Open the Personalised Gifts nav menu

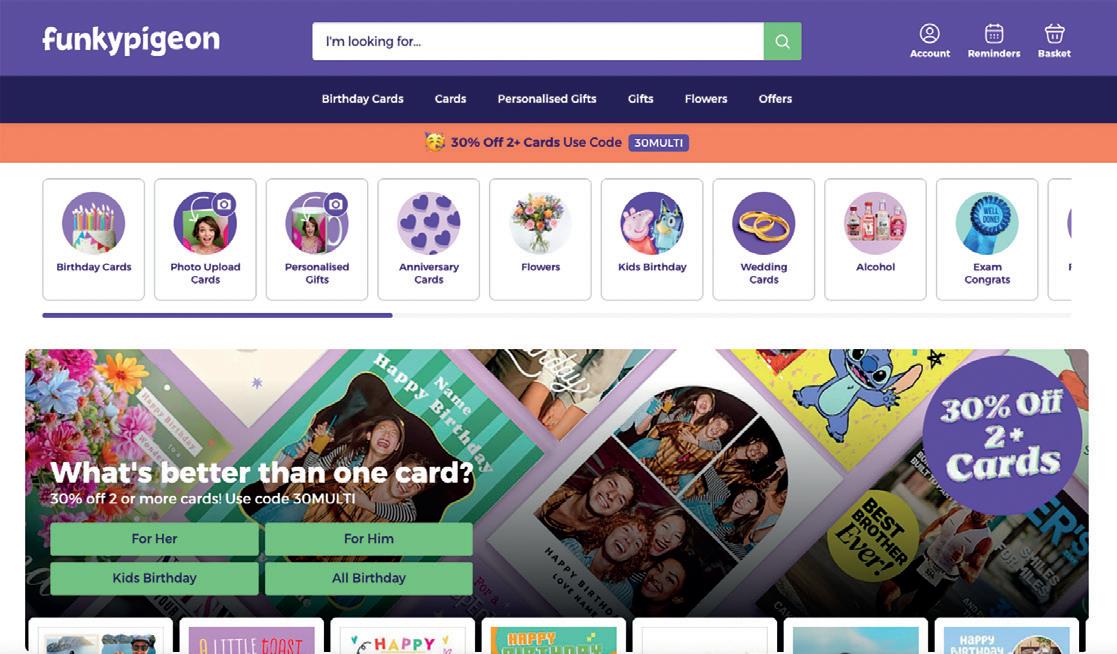[547, 99]
